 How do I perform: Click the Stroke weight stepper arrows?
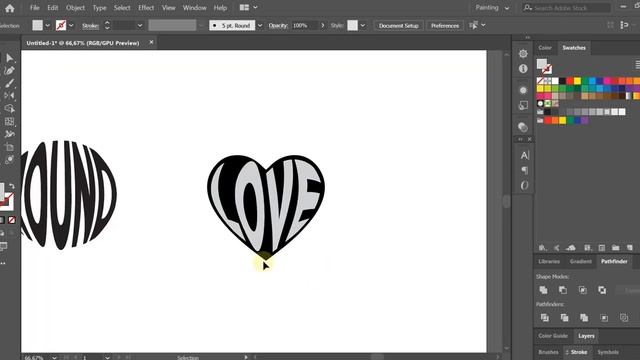pos(107,25)
